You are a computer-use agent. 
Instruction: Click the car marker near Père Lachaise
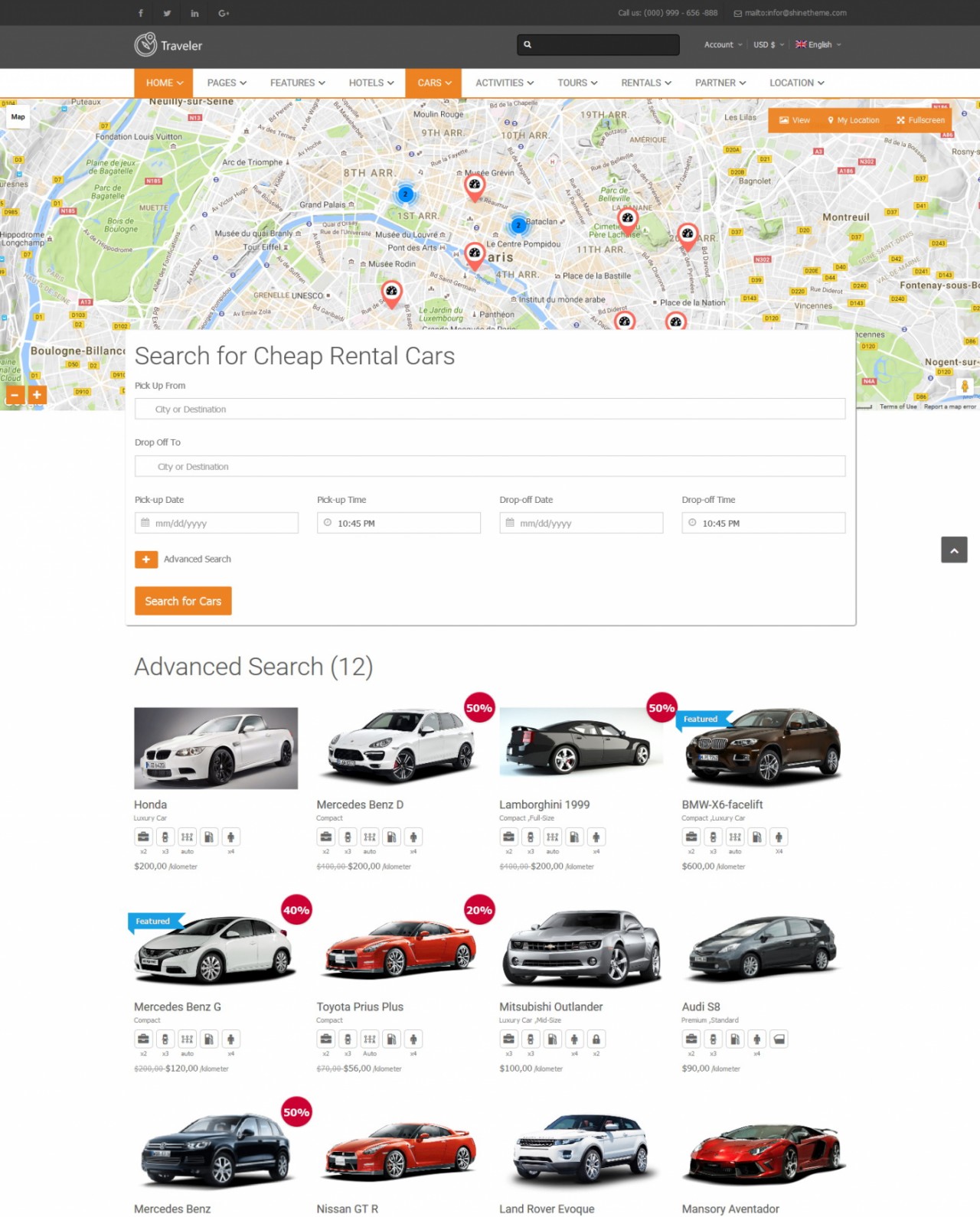pyautogui.click(x=628, y=220)
